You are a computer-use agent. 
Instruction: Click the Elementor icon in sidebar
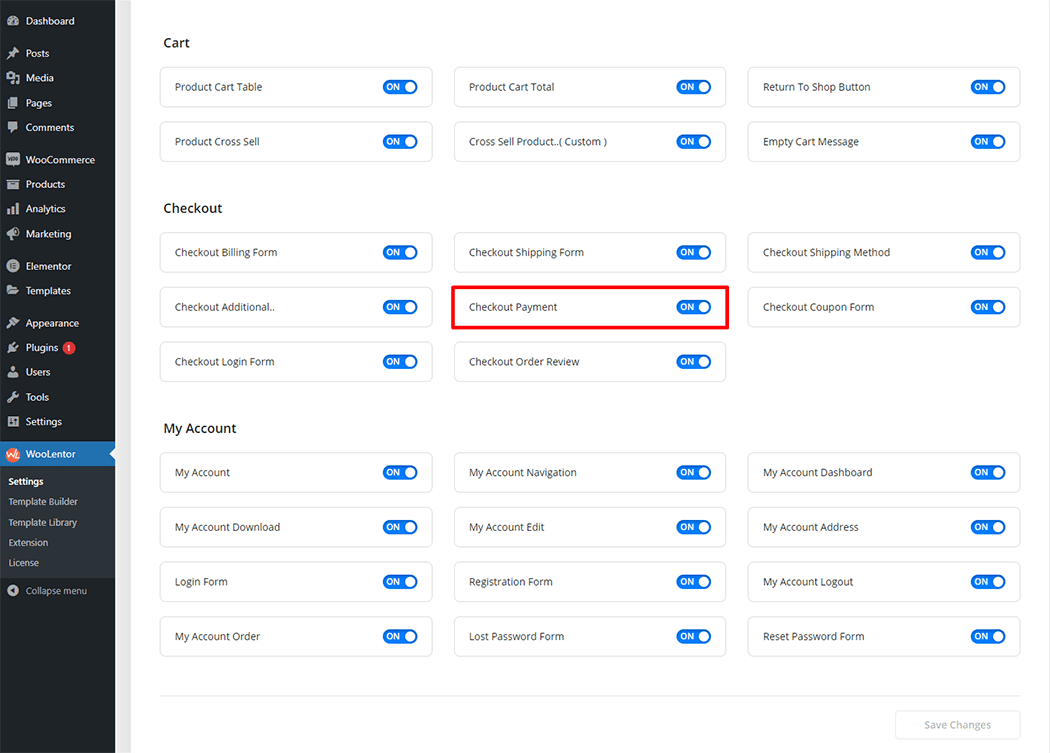(x=13, y=266)
